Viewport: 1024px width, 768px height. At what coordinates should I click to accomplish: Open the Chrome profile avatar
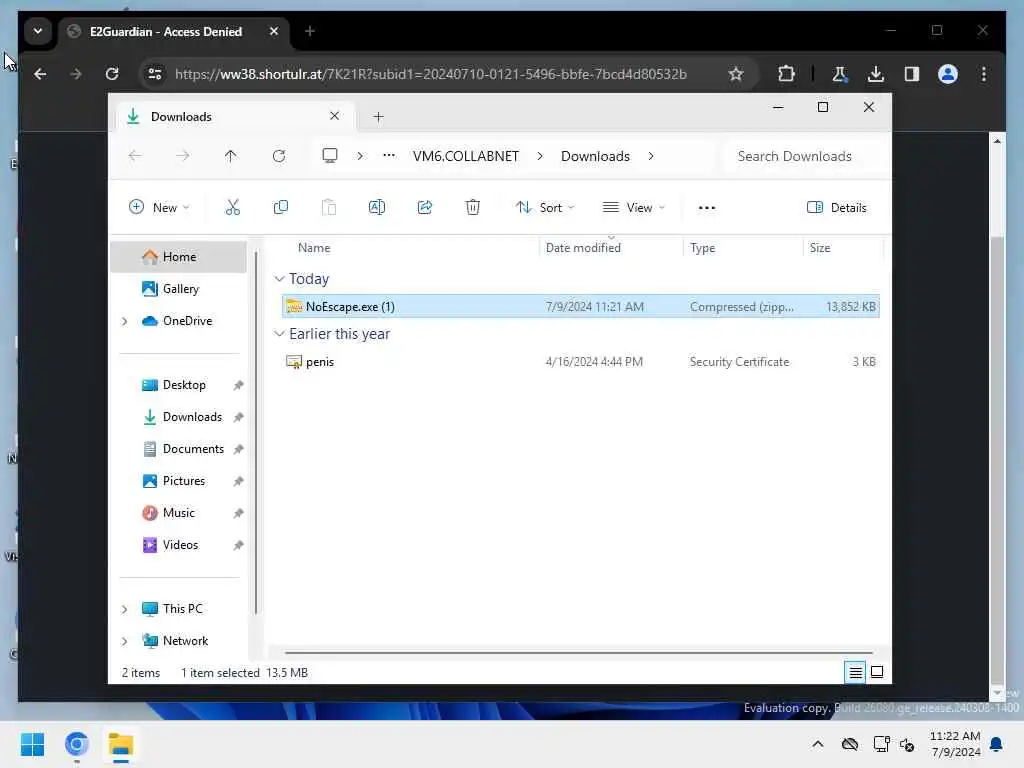[x=948, y=74]
